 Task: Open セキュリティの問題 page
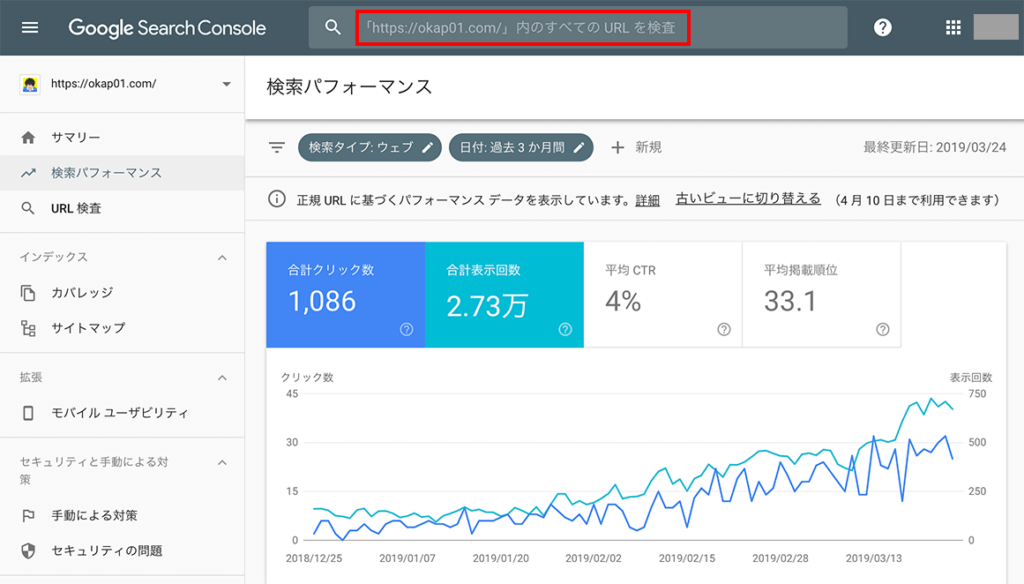(x=122, y=551)
